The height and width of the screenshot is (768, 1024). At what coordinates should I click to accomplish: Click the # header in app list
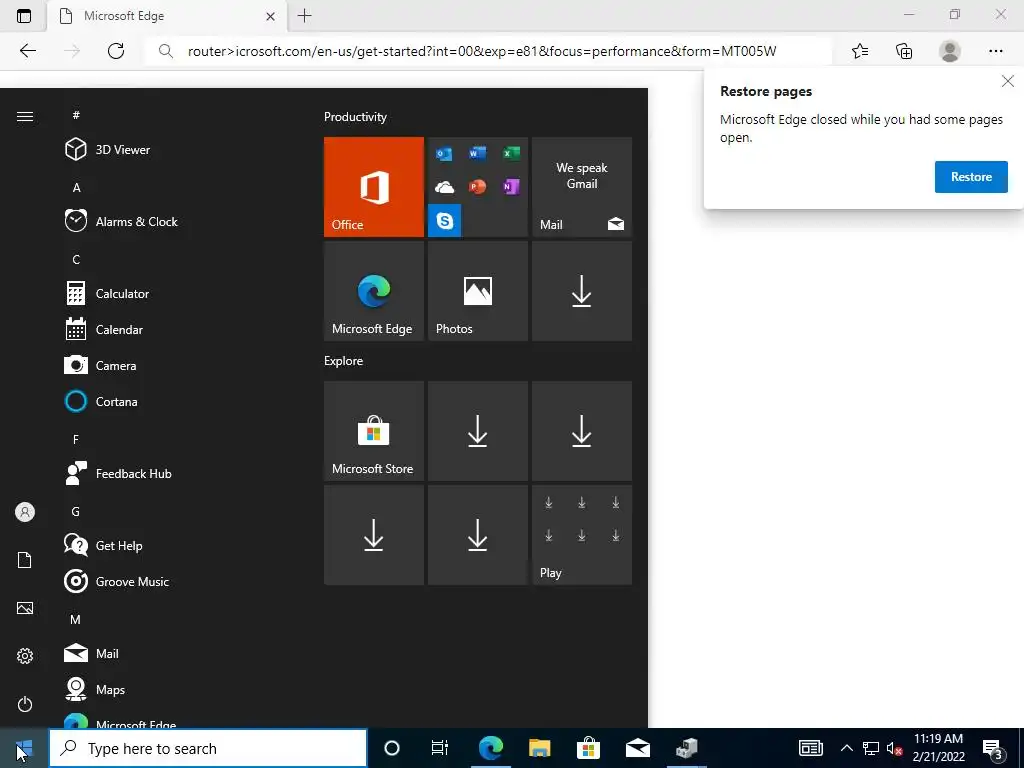(x=76, y=115)
